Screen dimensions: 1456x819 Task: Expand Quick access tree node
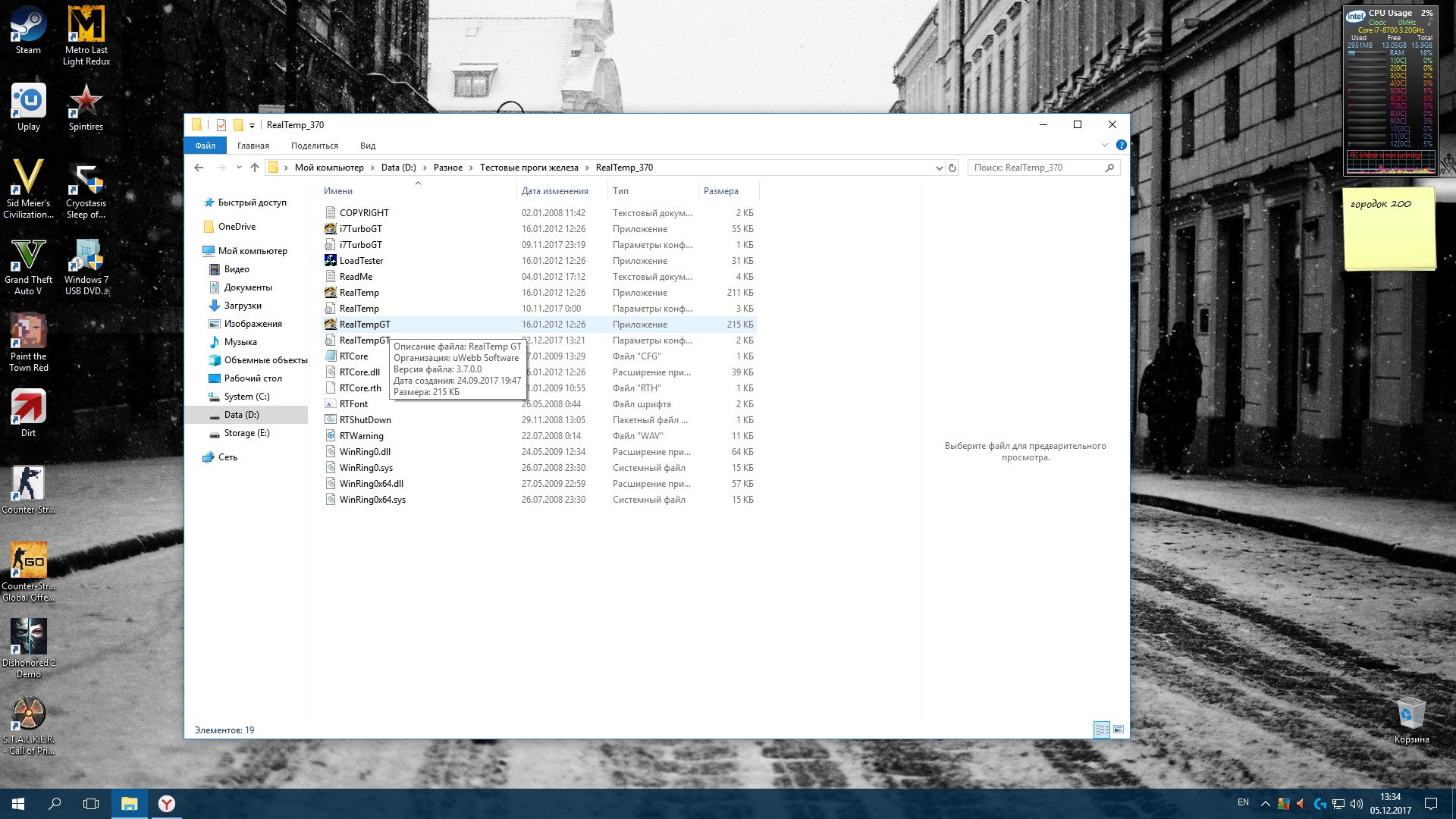coord(196,202)
